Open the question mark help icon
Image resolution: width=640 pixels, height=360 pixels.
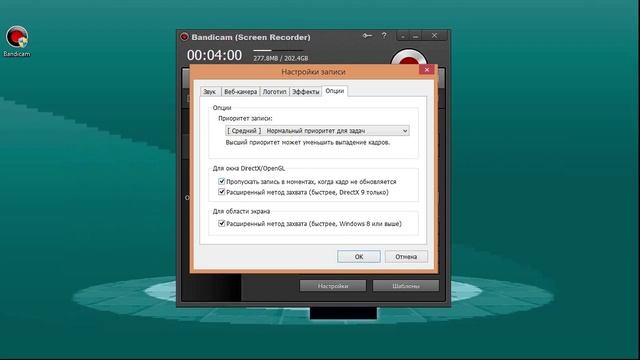click(x=384, y=36)
